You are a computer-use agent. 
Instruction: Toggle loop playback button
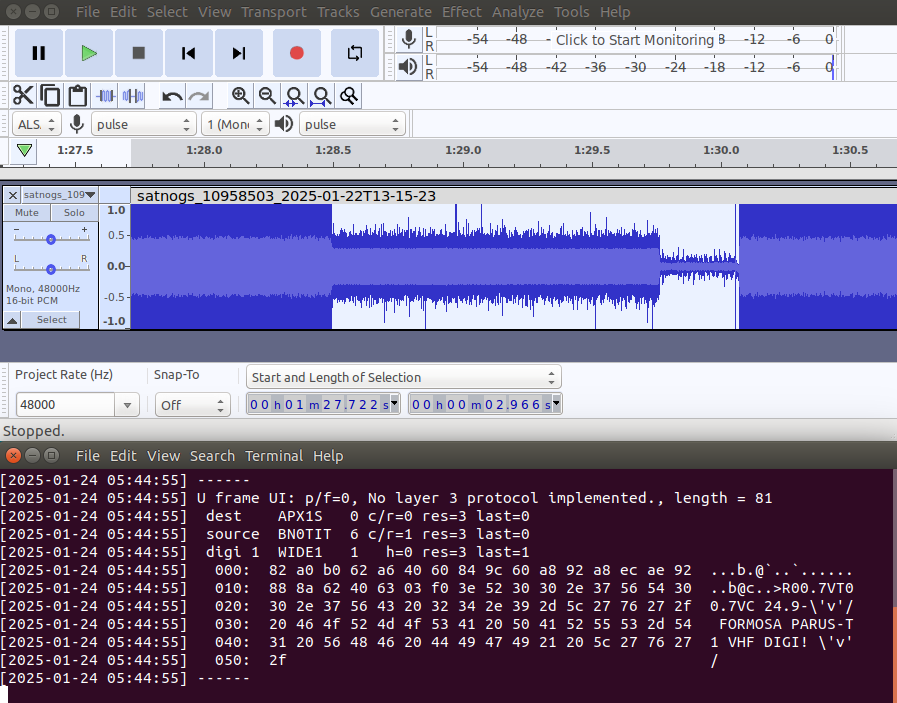(355, 53)
